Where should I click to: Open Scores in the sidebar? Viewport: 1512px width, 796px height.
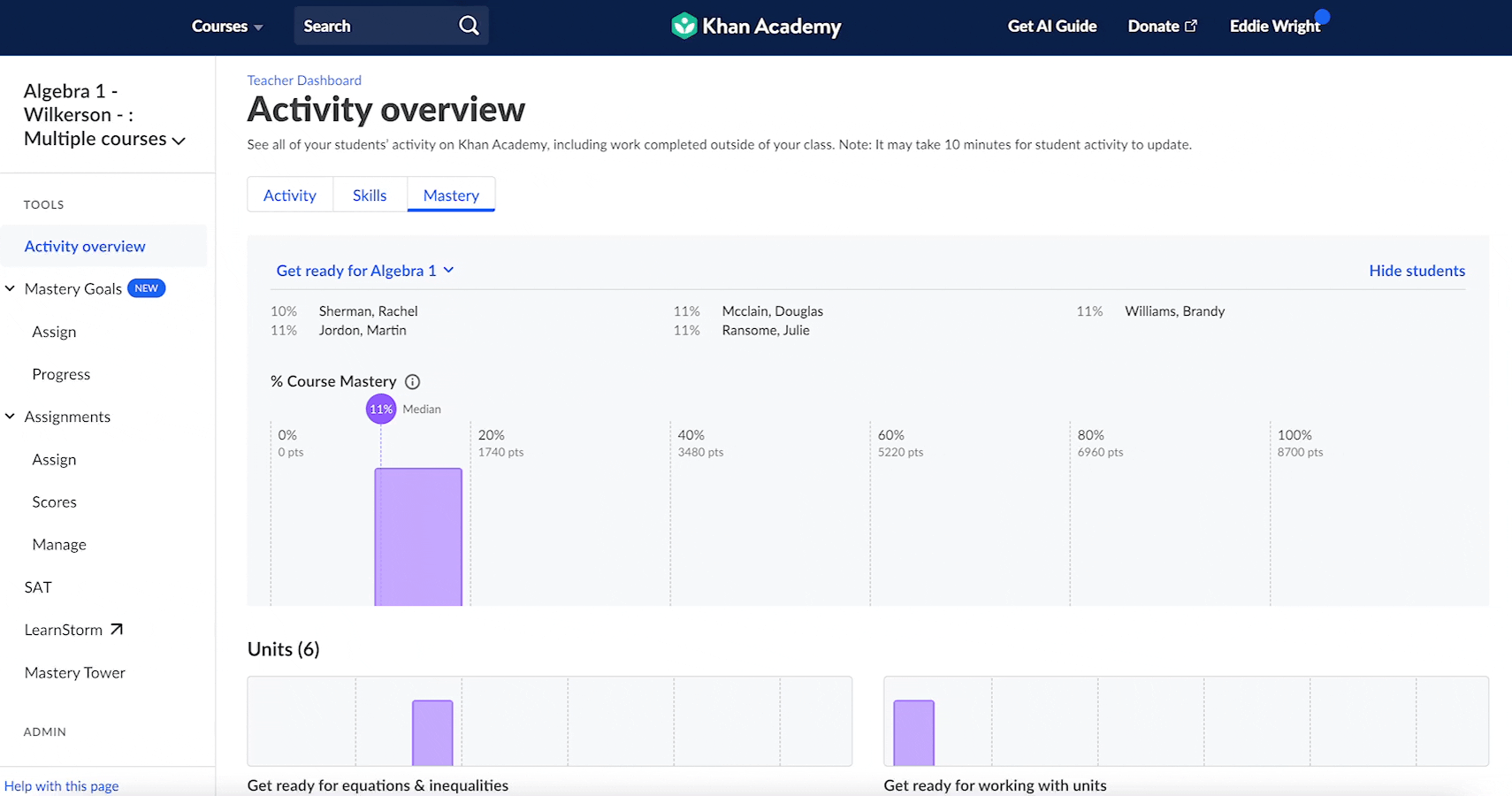pyautogui.click(x=54, y=501)
